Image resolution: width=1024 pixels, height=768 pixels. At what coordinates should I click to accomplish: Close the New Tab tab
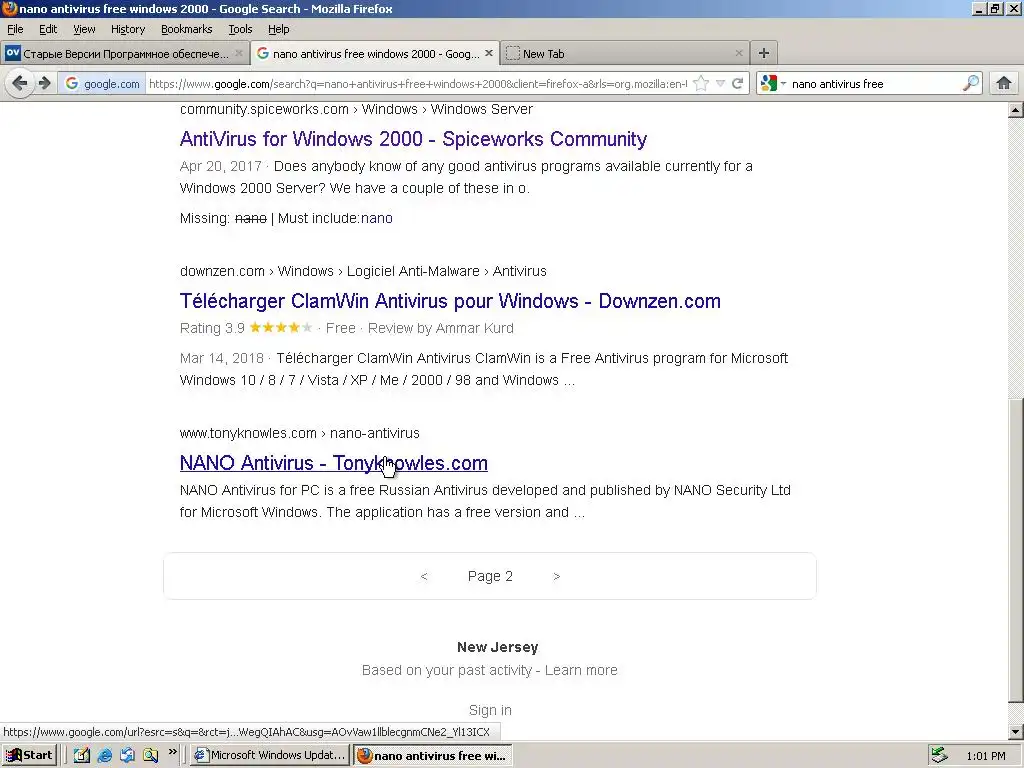coord(739,54)
